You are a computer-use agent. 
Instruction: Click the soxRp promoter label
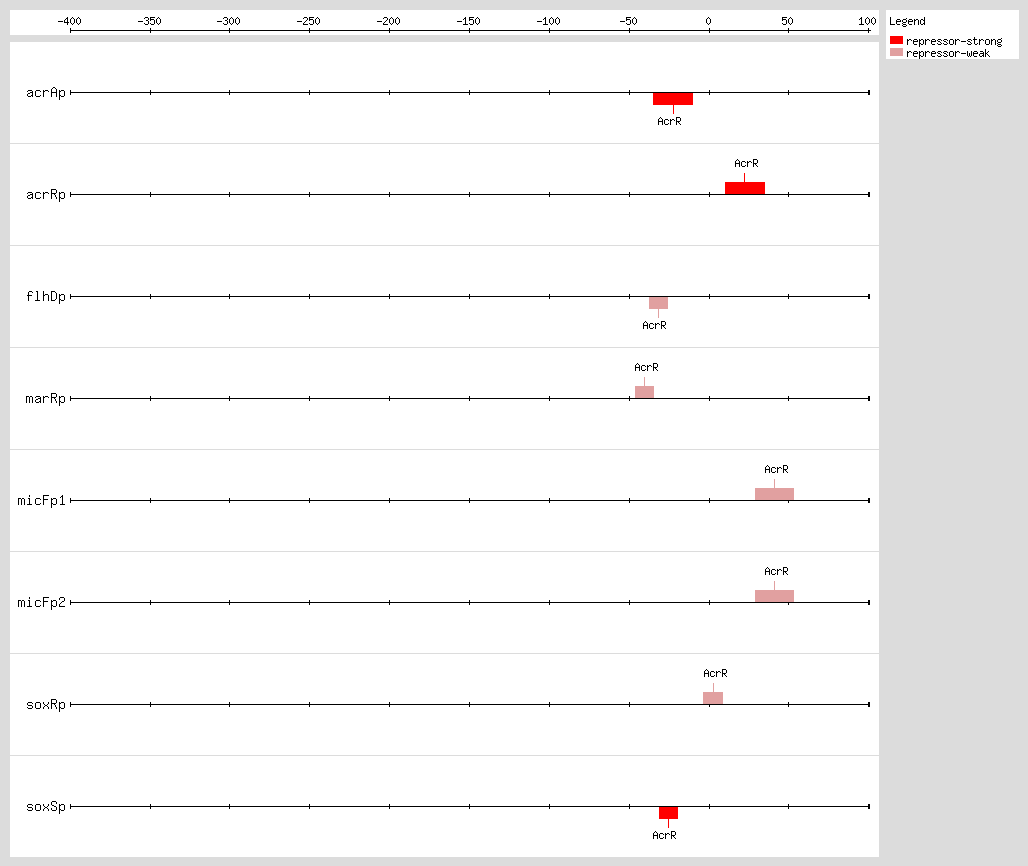[x=46, y=705]
